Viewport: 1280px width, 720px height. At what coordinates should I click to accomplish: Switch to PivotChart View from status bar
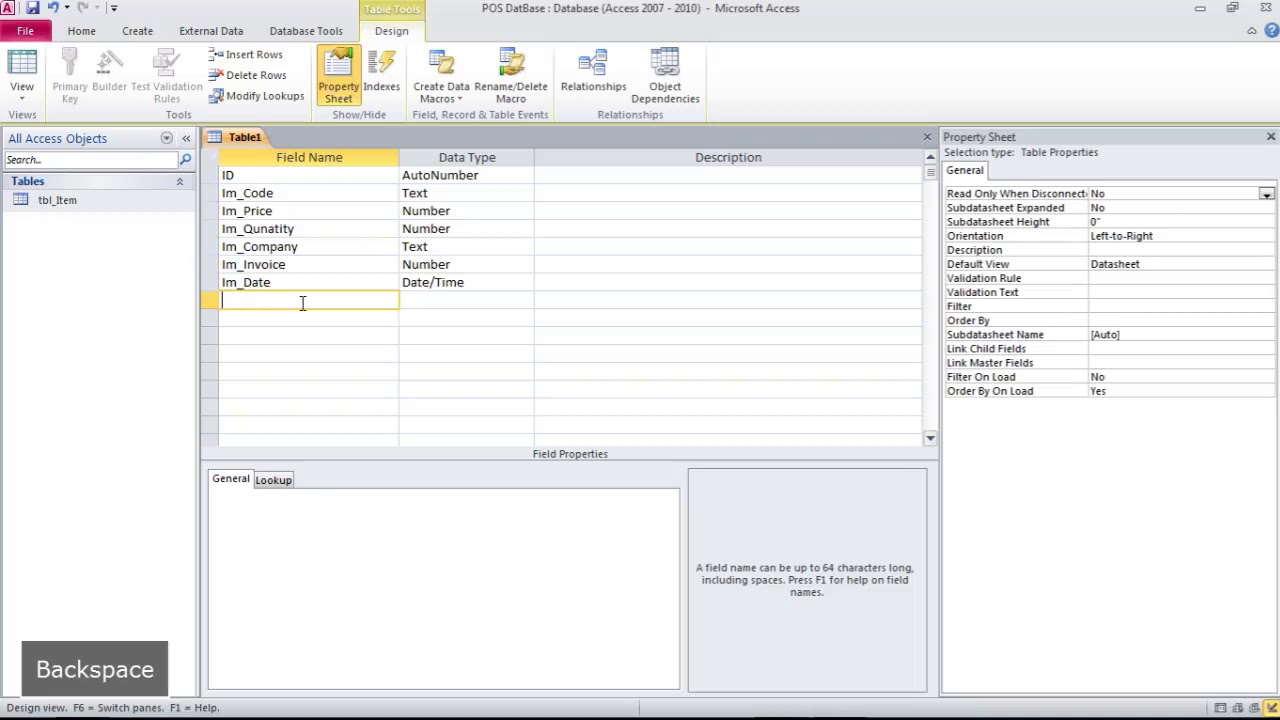point(1254,708)
